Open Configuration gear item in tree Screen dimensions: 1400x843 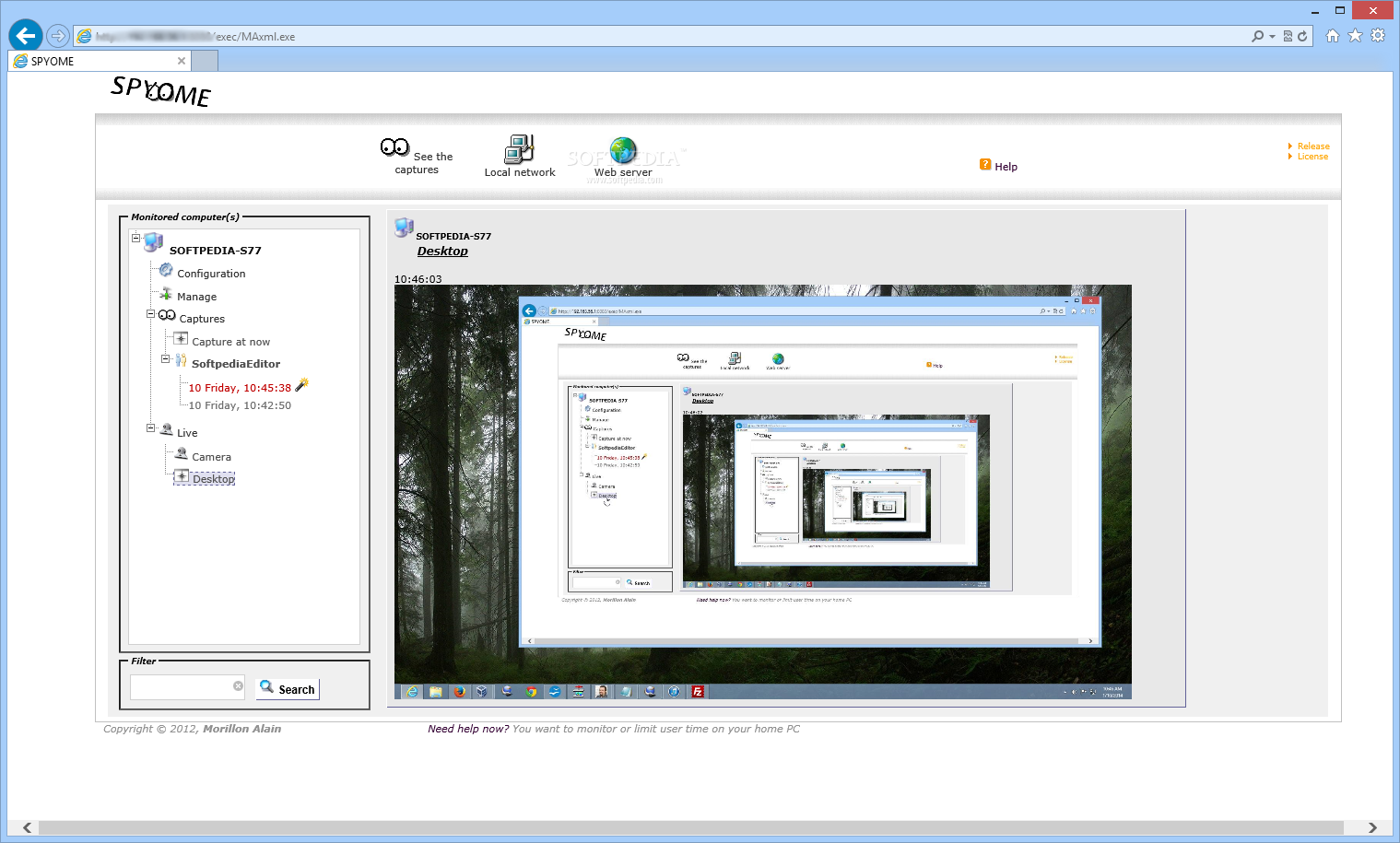pyautogui.click(x=166, y=270)
